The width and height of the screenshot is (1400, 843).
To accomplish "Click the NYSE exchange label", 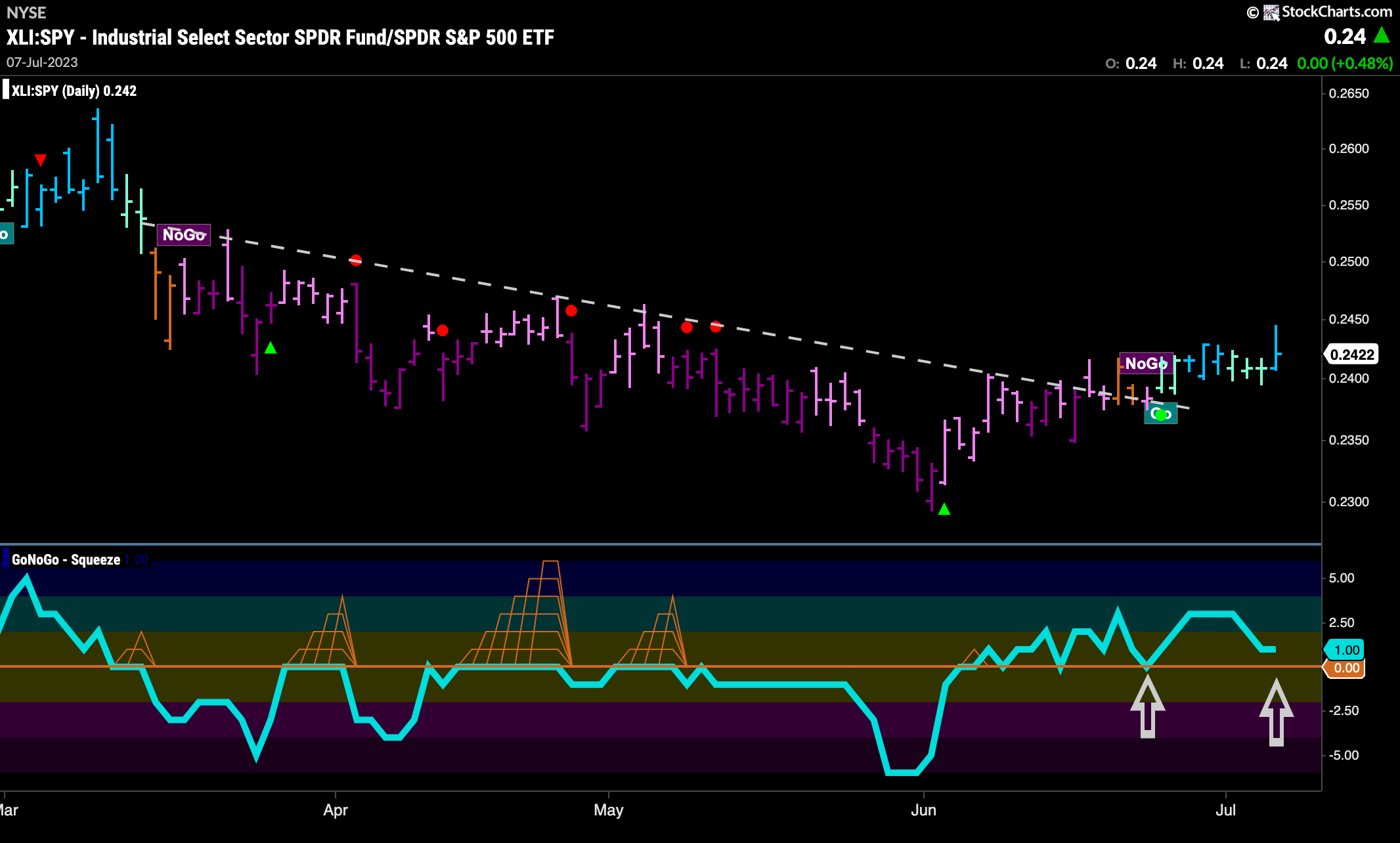I will [26, 12].
